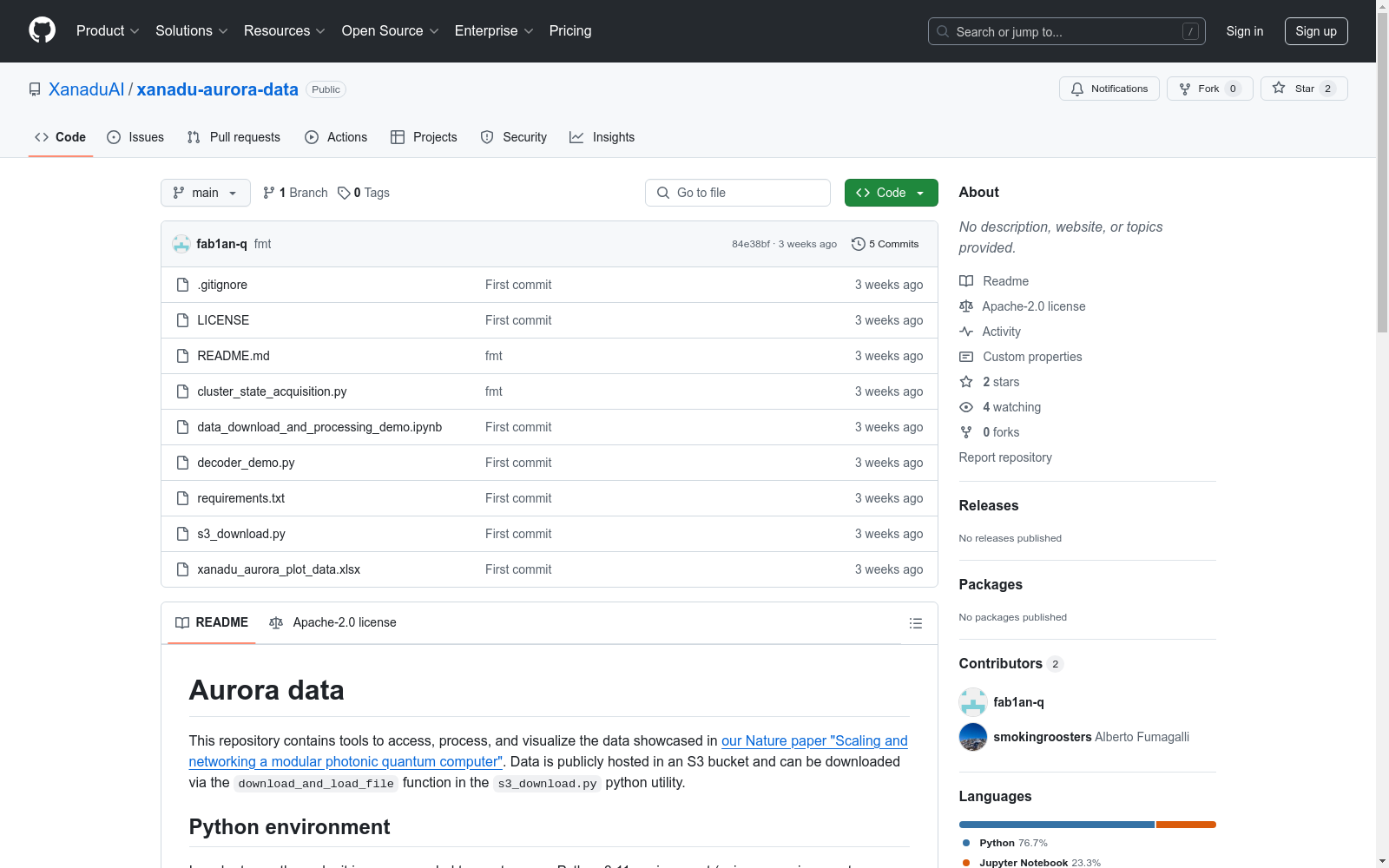Click the Python 76.7% language label
Screen dimensions: 1389x868
click(1013, 843)
